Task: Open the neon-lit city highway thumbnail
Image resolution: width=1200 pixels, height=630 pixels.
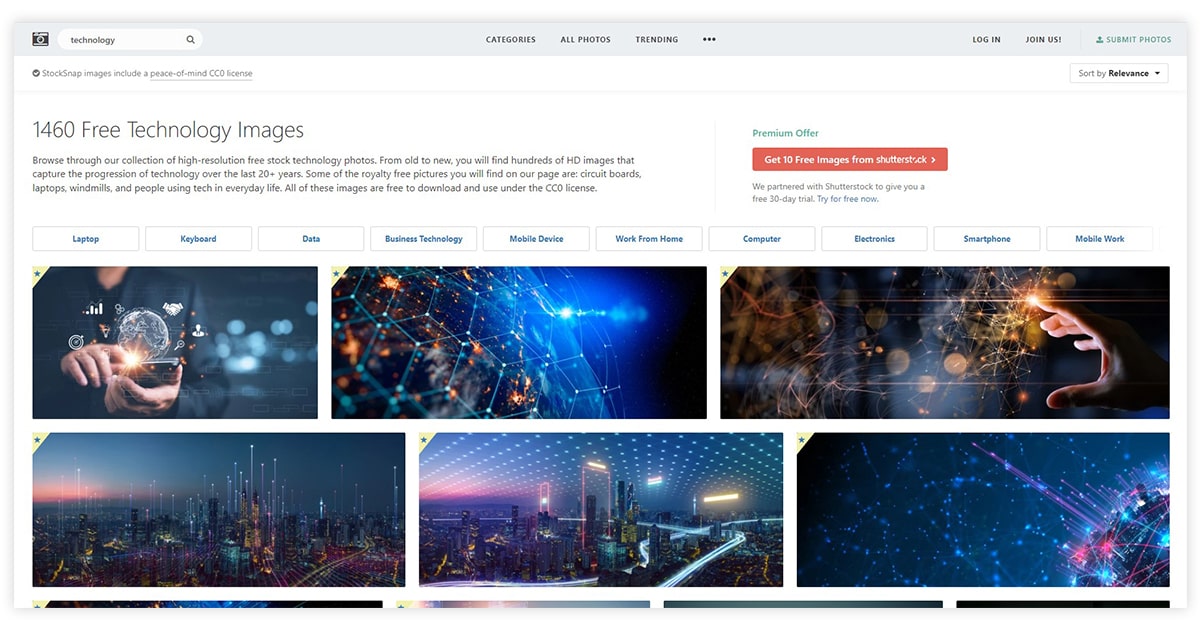Action: pyautogui.click(x=601, y=510)
